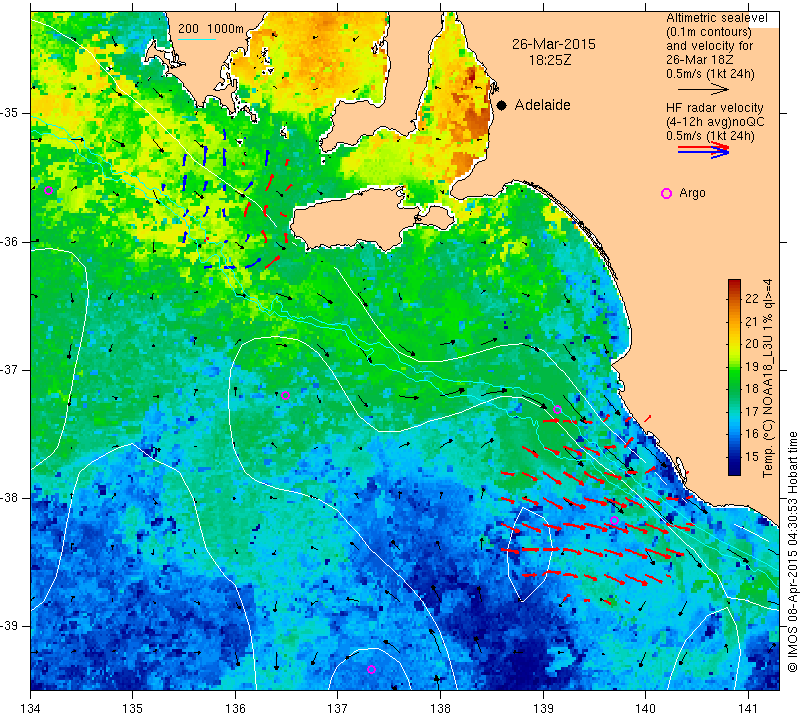Click the dark red end of the temperature color bar
The height and width of the screenshot is (720, 800).
coord(734,284)
